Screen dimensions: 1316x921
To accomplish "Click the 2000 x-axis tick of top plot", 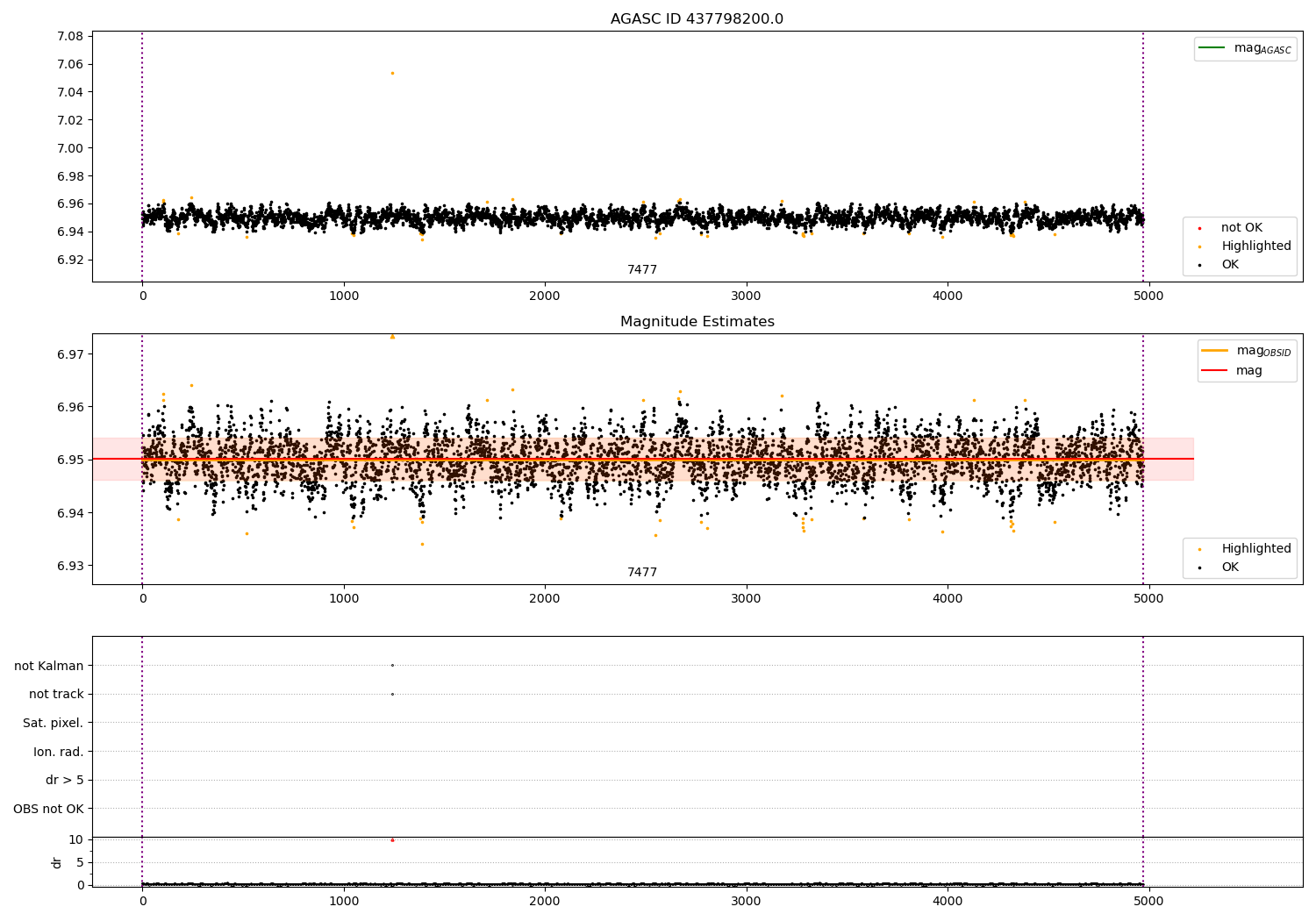I will tap(545, 296).
